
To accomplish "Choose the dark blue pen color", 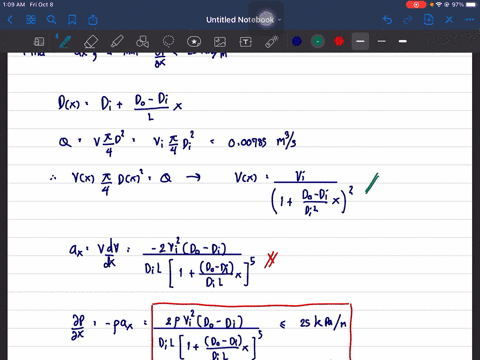I will coord(297,41).
